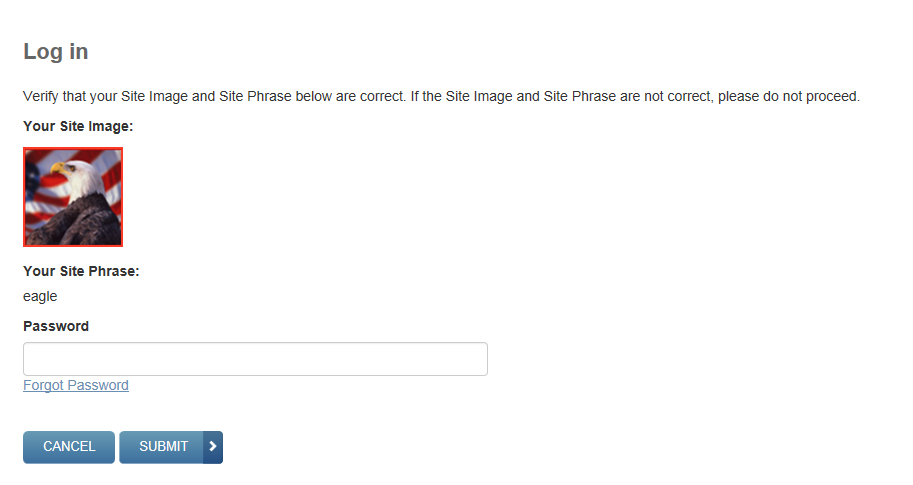The height and width of the screenshot is (485, 913).
Task: Click the eagle's yellow beak
Action: click(x=57, y=168)
